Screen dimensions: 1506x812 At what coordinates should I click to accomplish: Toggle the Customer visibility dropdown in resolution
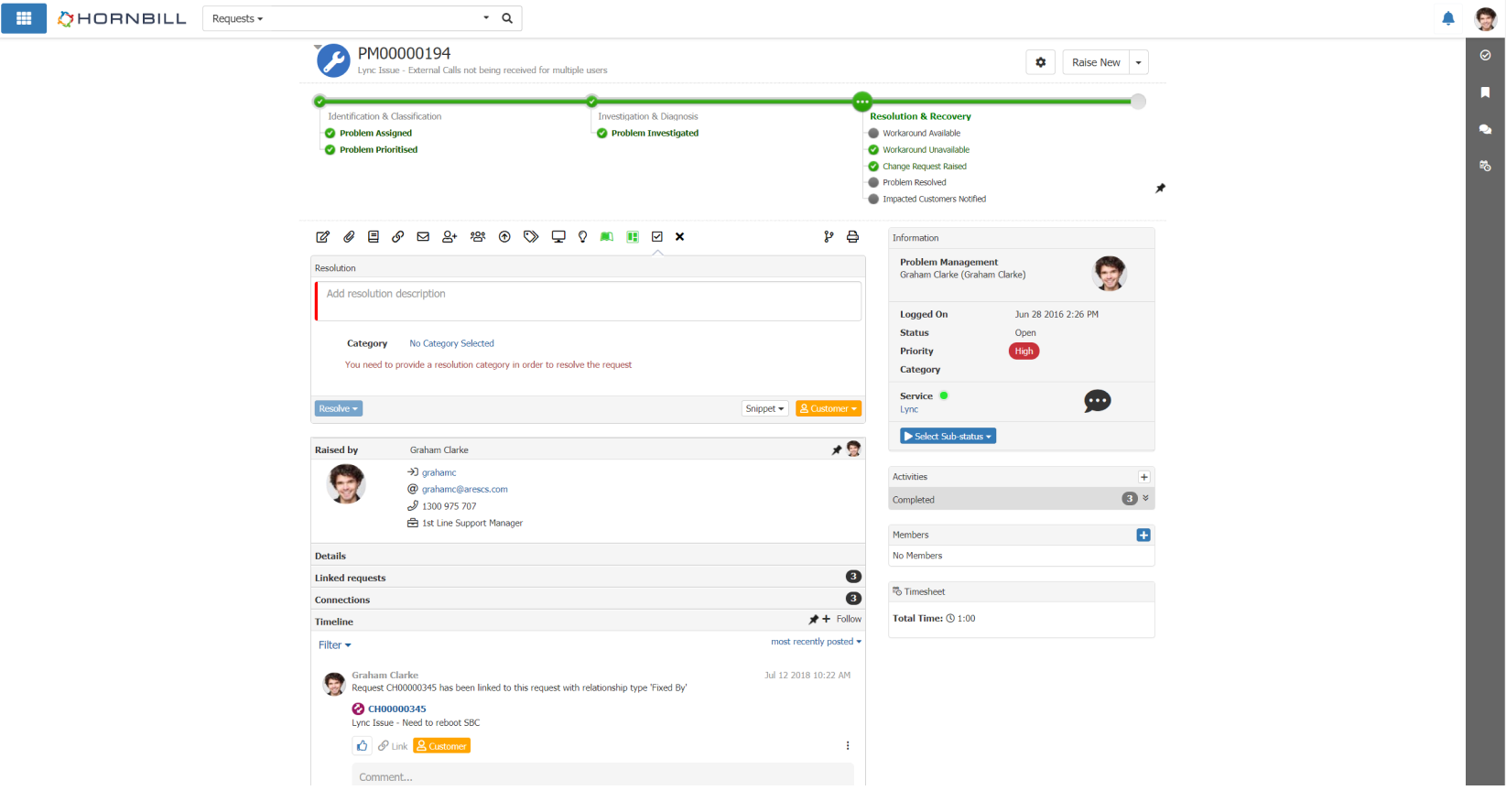[x=828, y=409]
